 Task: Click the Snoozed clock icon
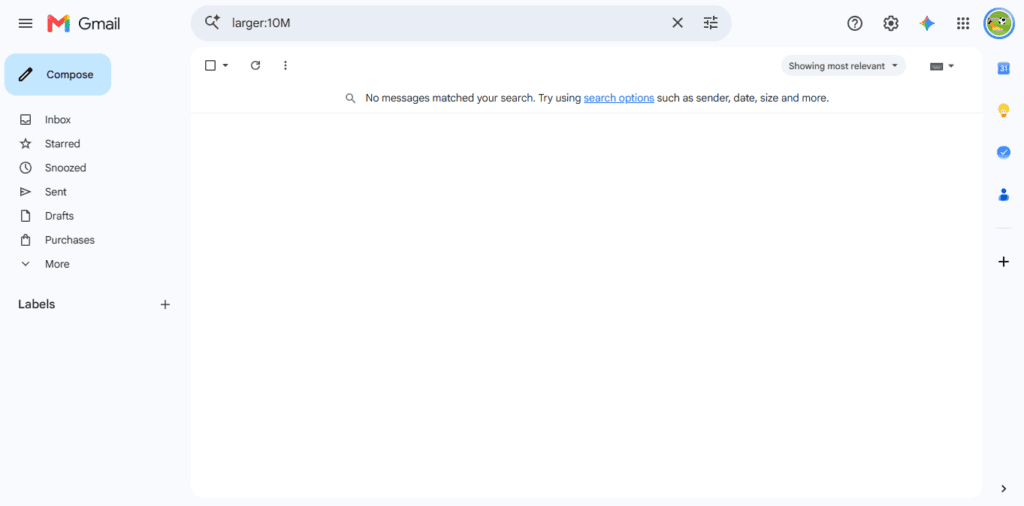click(x=25, y=168)
